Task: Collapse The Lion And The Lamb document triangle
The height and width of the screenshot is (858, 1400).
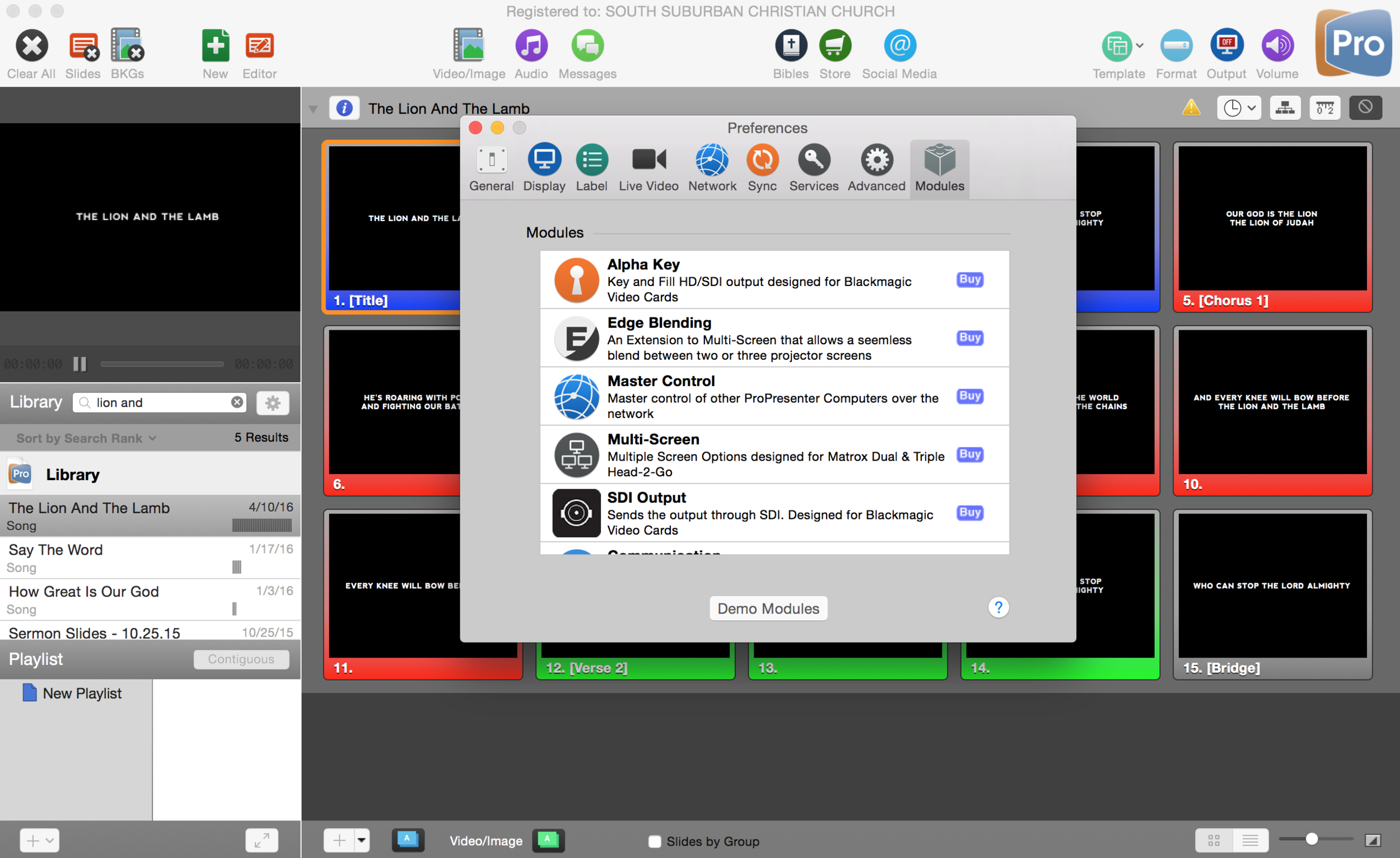Action: click(313, 109)
